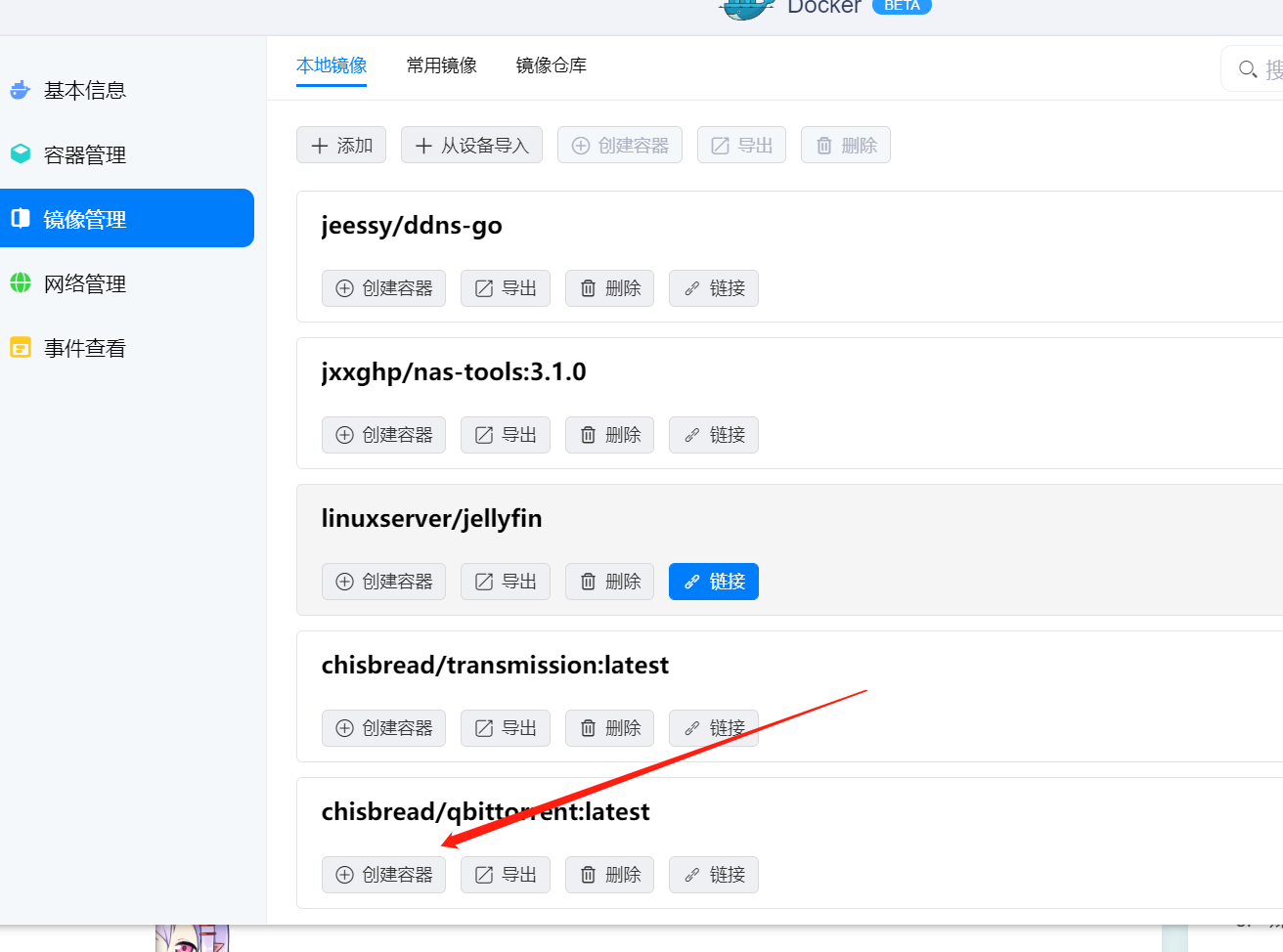
Task: Create container from chisbread/qbittorrent:latest
Action: coord(383,875)
